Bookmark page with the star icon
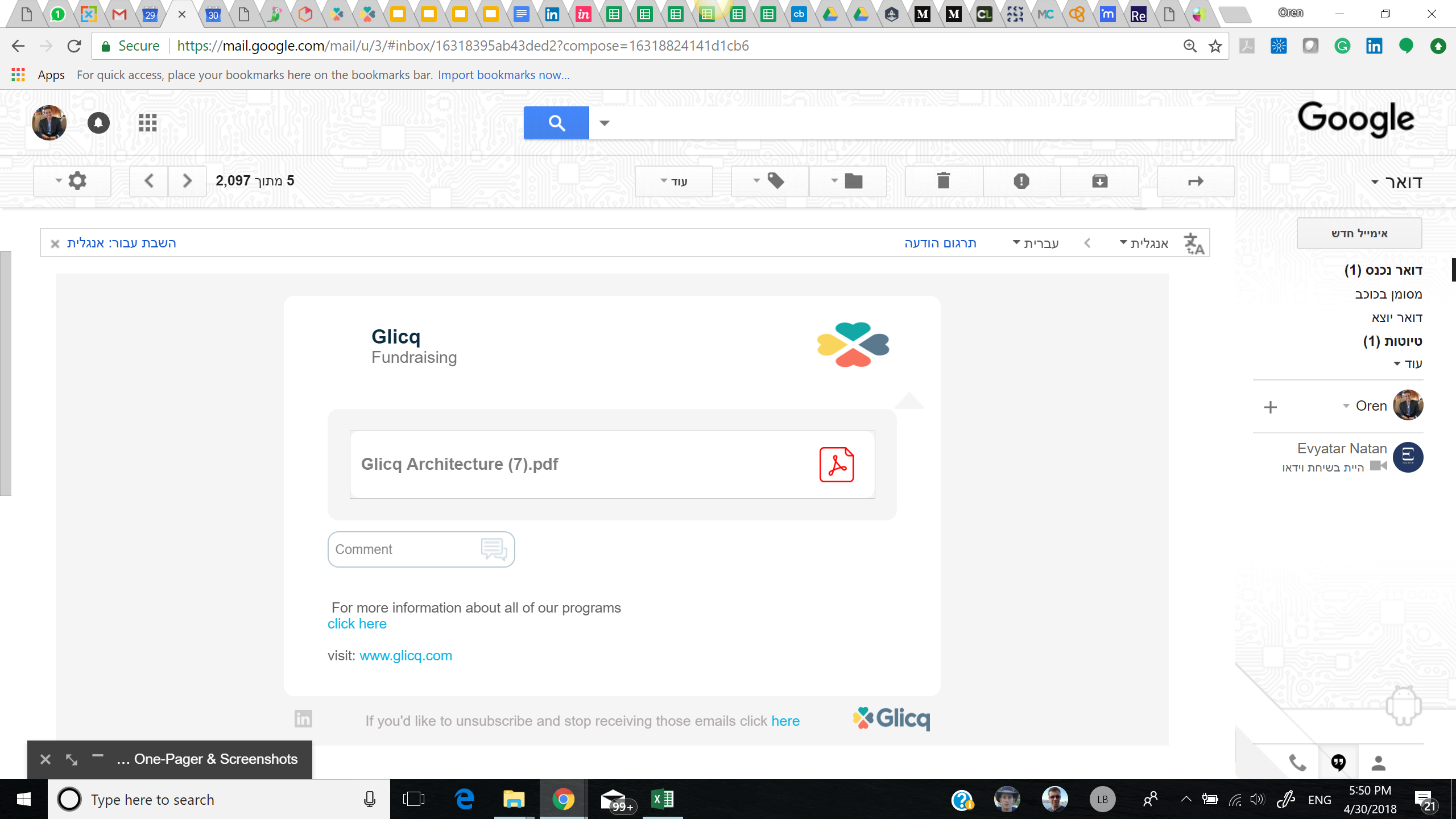 pos(1215,46)
